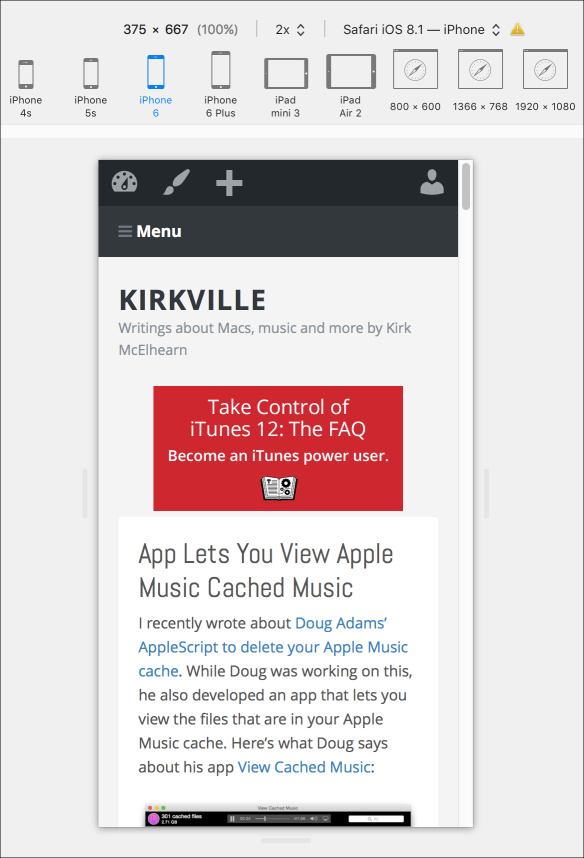
Task: Switch to 800 × 600 window size
Action: pos(415,80)
